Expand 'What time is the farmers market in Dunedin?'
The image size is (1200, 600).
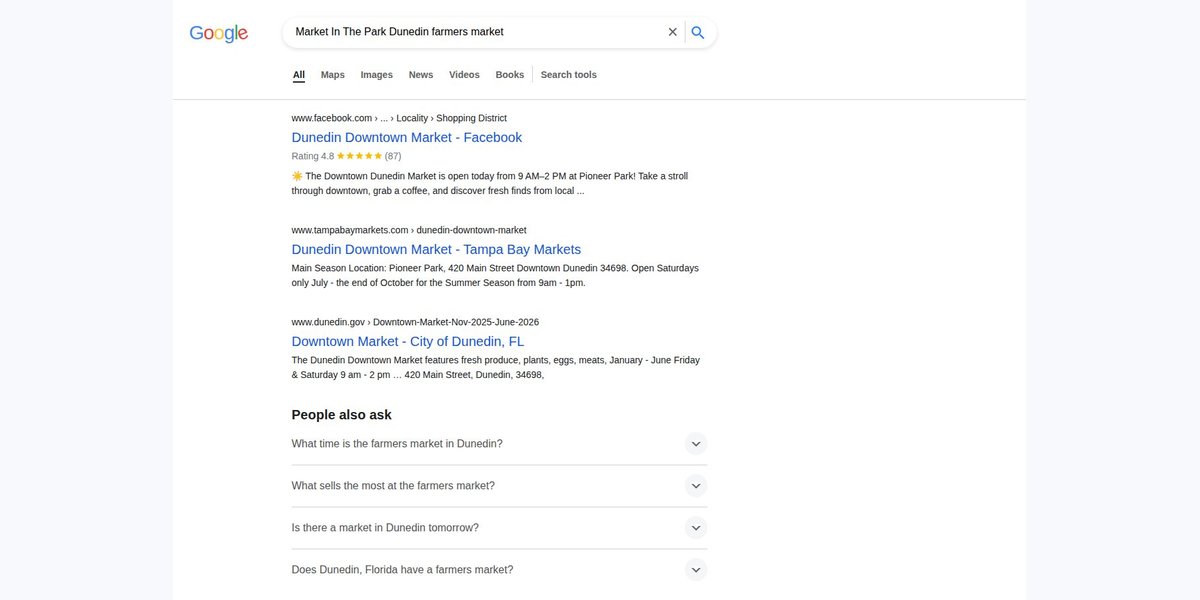pyautogui.click(x=499, y=444)
